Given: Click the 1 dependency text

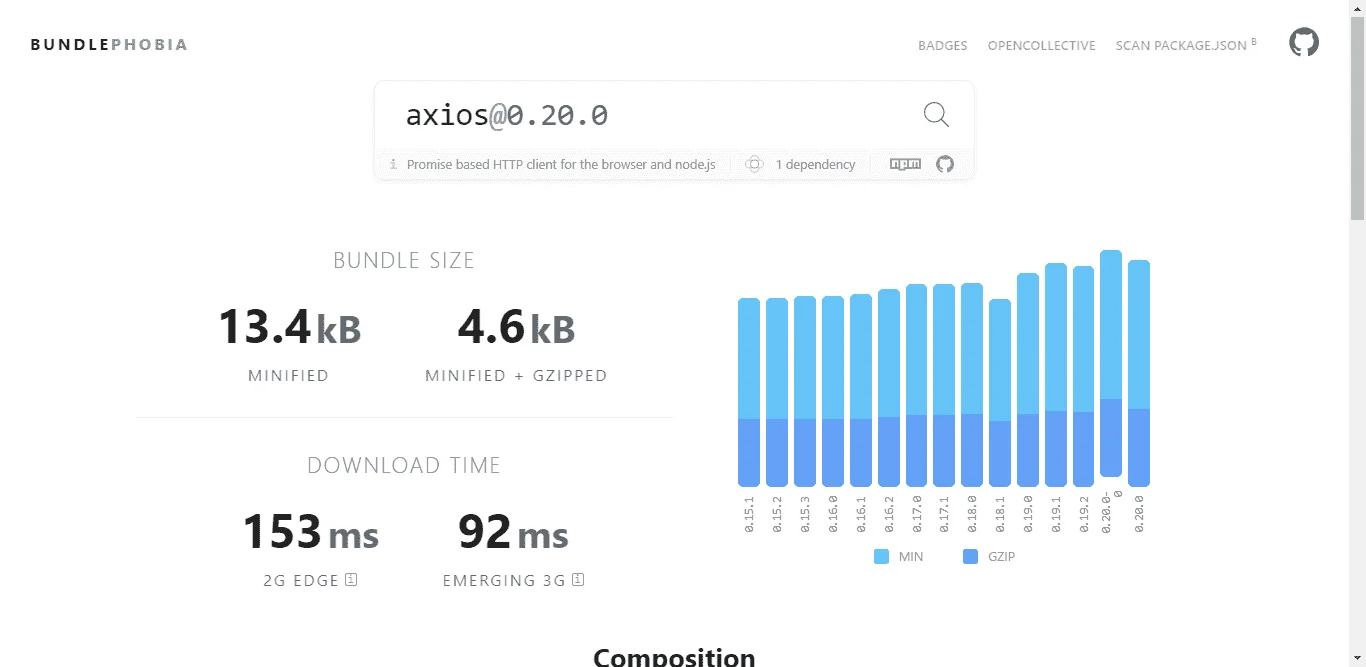Looking at the screenshot, I should coord(816,164).
